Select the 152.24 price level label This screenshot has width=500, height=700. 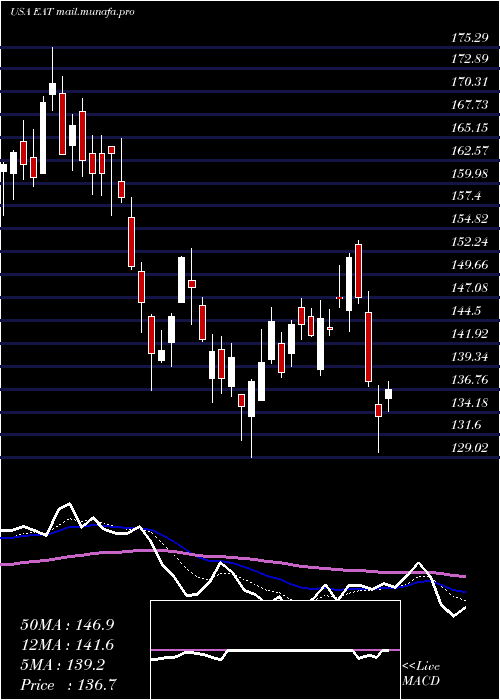469,242
